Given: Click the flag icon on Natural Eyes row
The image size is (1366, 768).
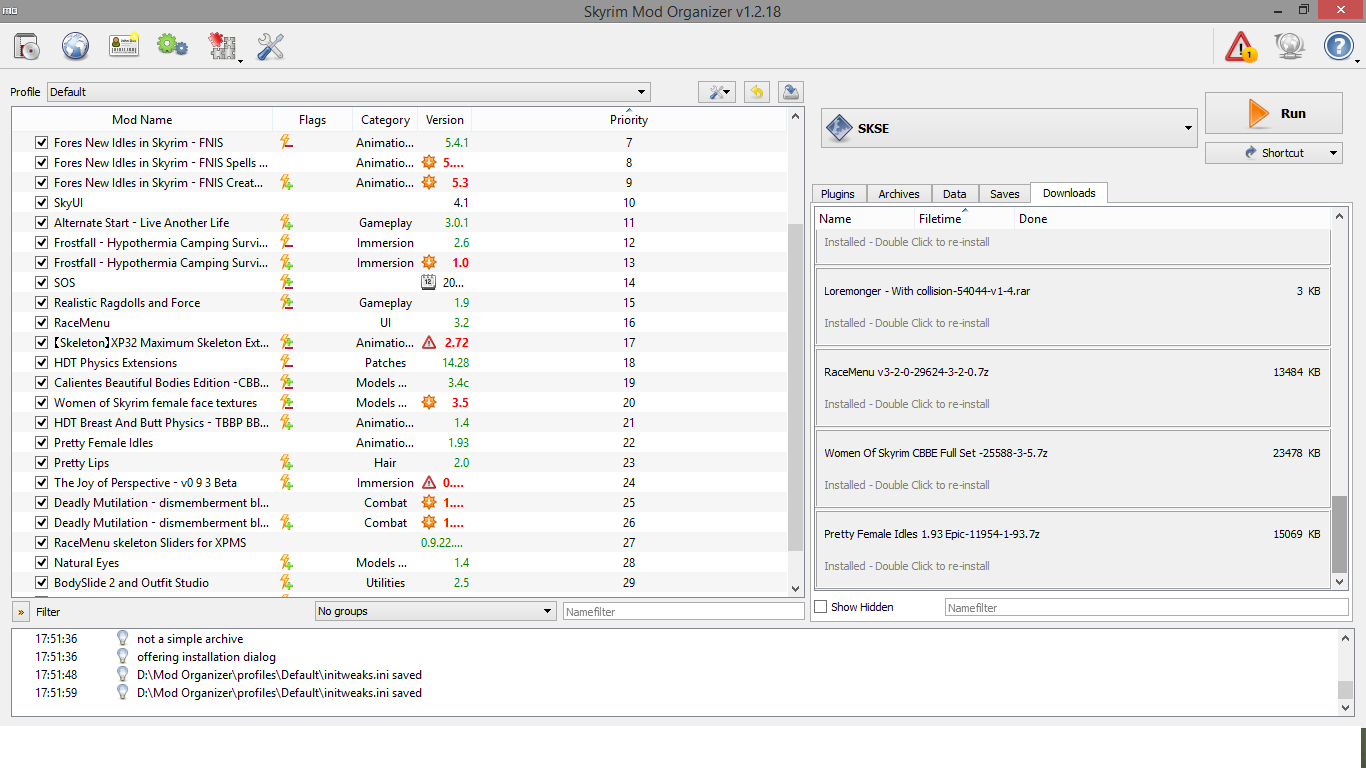Looking at the screenshot, I should click(286, 563).
